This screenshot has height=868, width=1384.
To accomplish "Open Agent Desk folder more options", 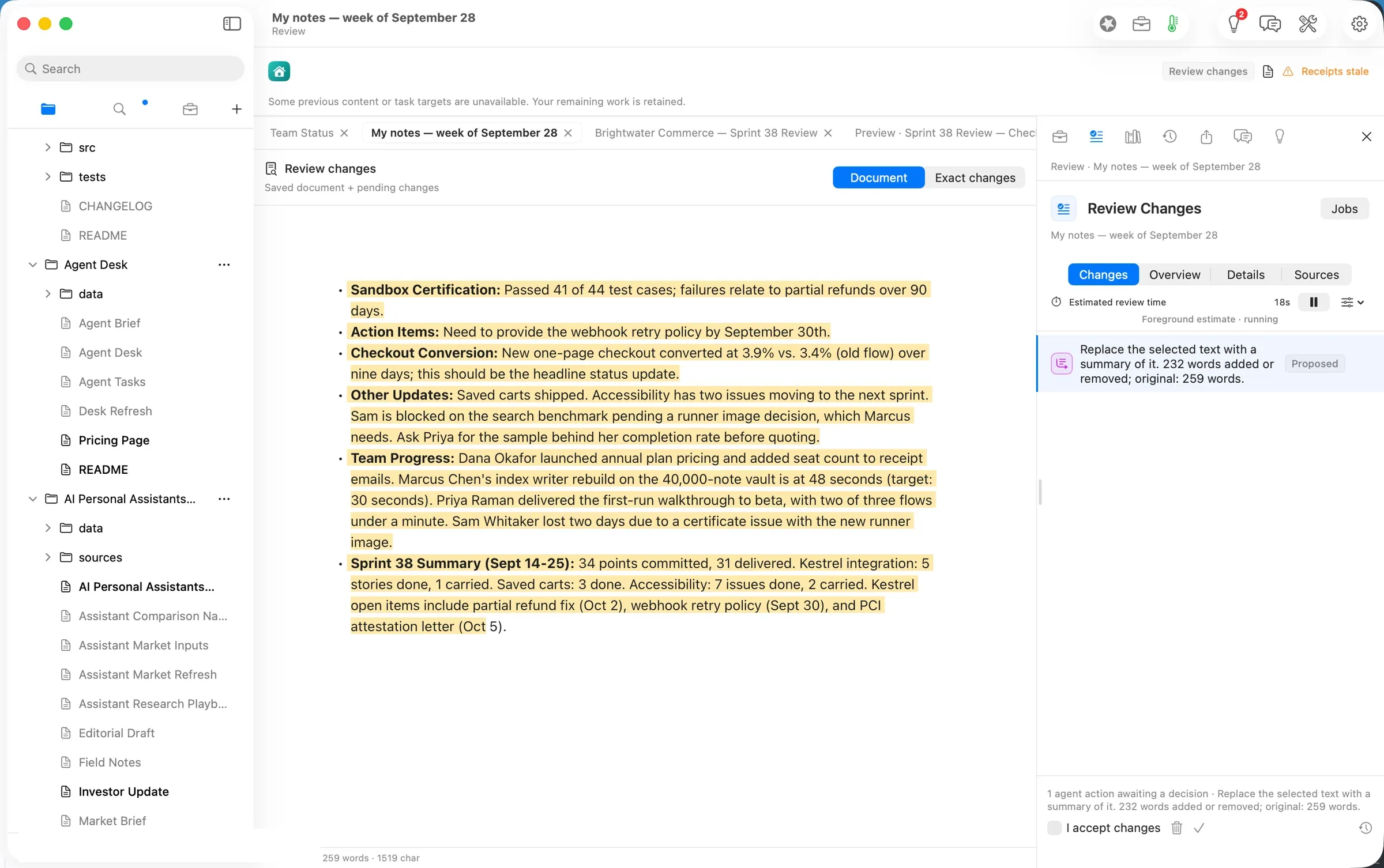I will click(224, 265).
